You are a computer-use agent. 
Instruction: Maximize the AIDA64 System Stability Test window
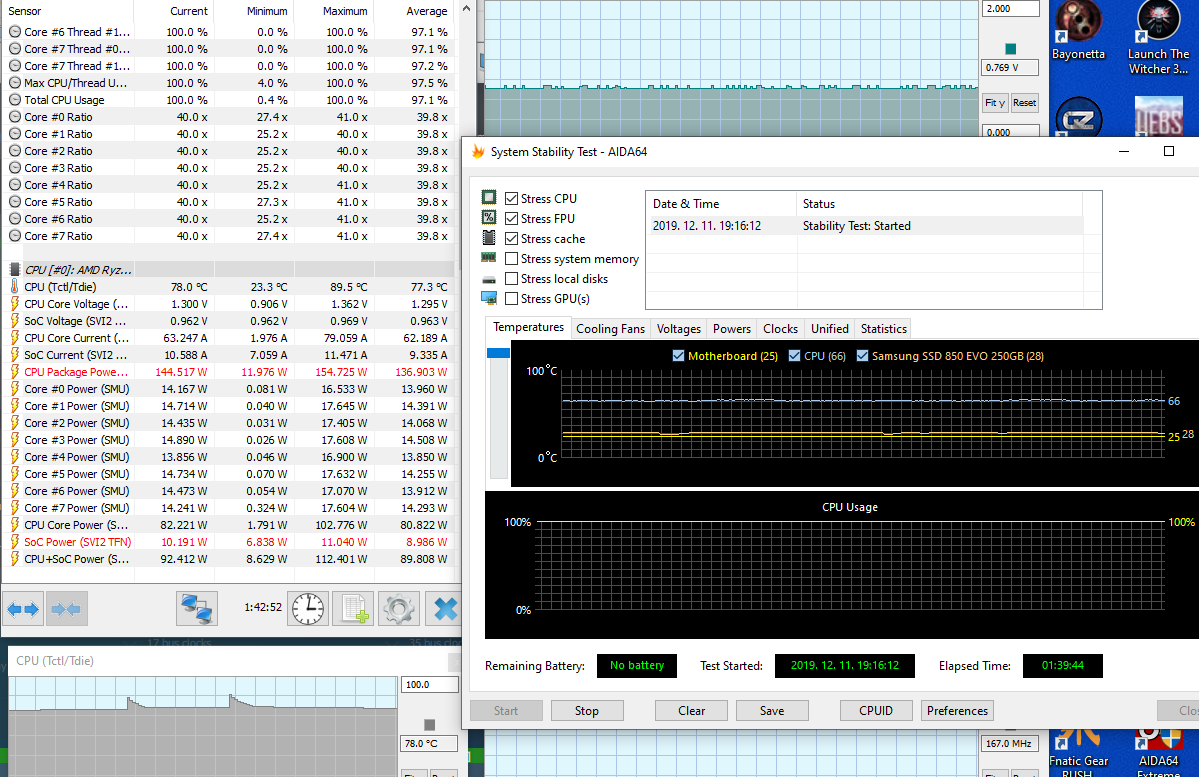pyautogui.click(x=1168, y=151)
